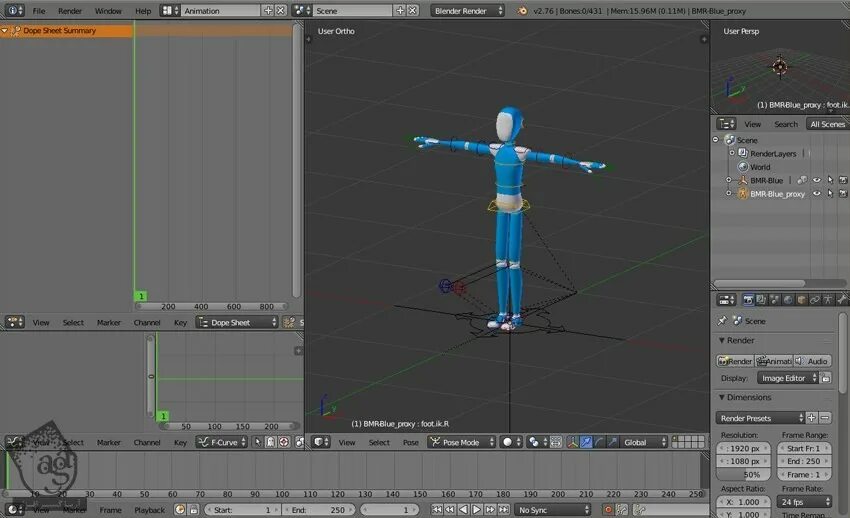Toggle automatic keyframe record button
The width and height of the screenshot is (850, 518).
[608, 510]
